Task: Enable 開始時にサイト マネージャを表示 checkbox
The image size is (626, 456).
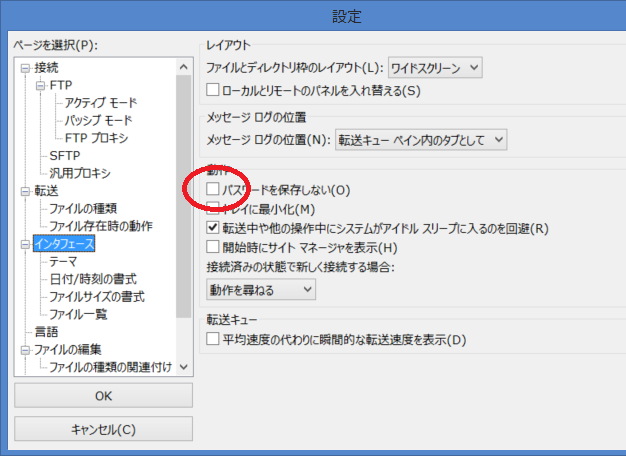Action: [213, 247]
